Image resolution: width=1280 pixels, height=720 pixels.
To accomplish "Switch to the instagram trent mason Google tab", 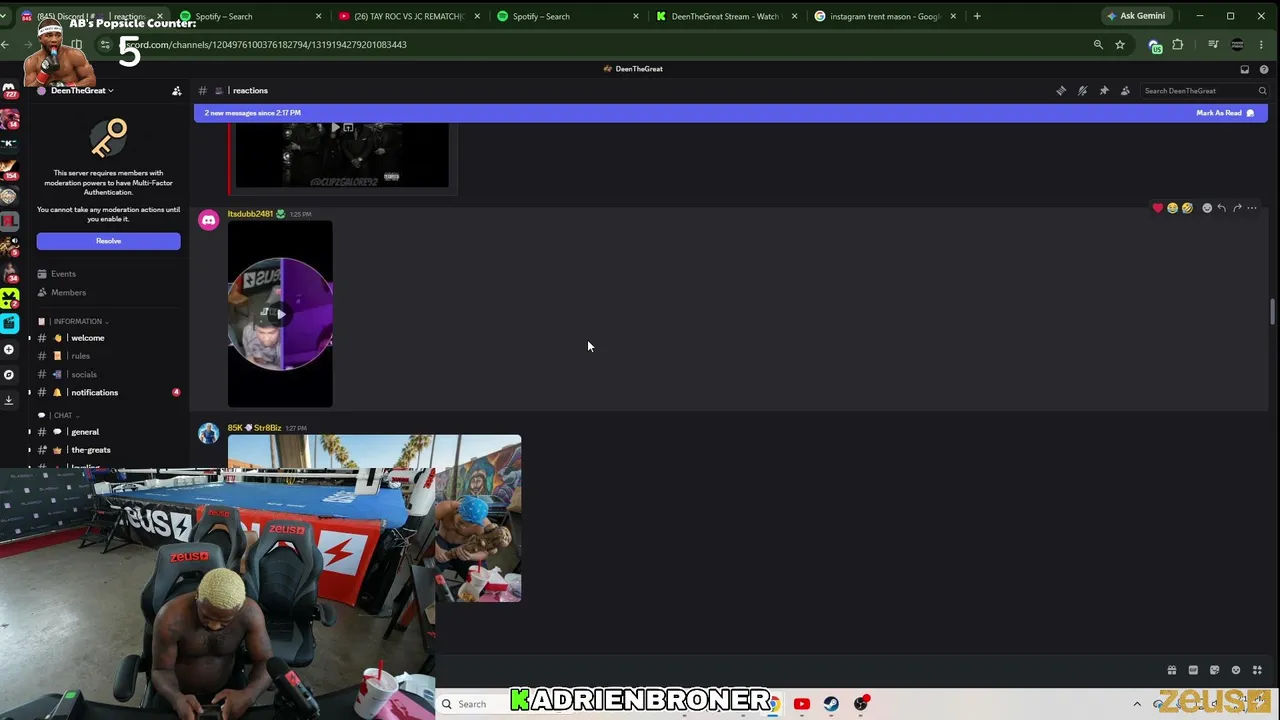I will 885,16.
